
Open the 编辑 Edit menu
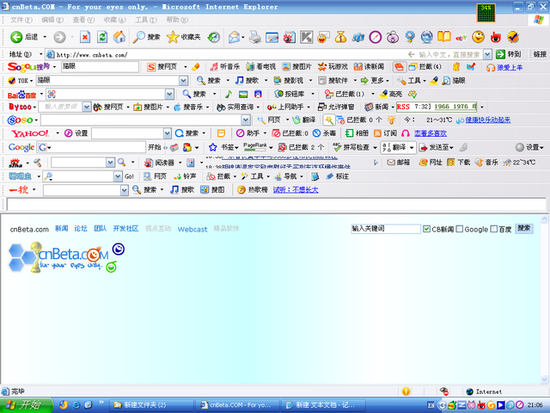click(x=53, y=20)
